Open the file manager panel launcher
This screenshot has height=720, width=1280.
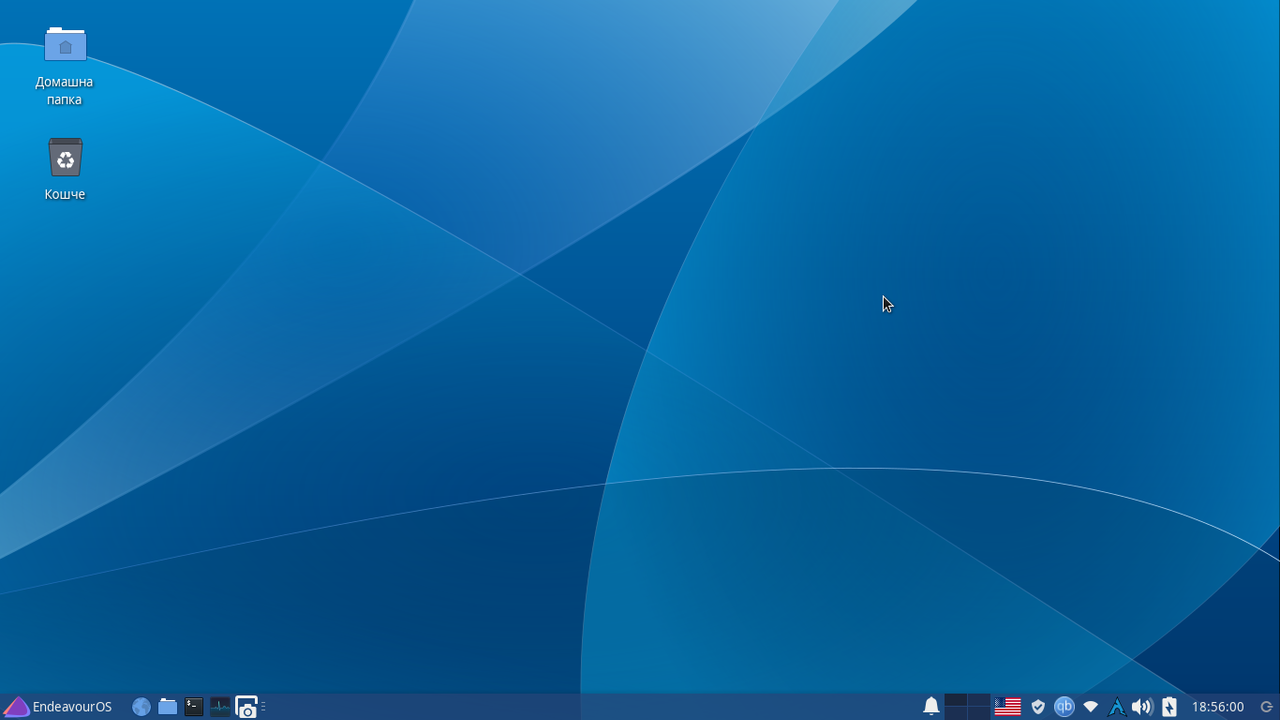(168, 707)
